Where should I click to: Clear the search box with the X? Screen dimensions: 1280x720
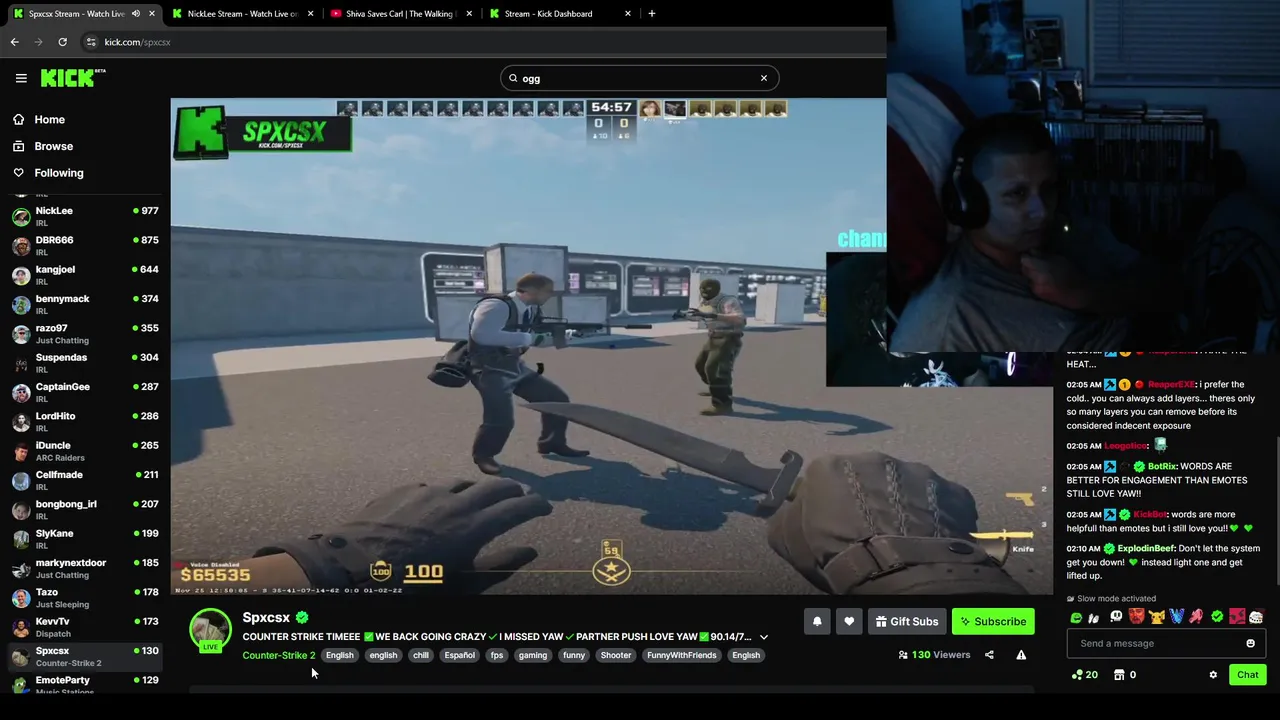point(764,78)
